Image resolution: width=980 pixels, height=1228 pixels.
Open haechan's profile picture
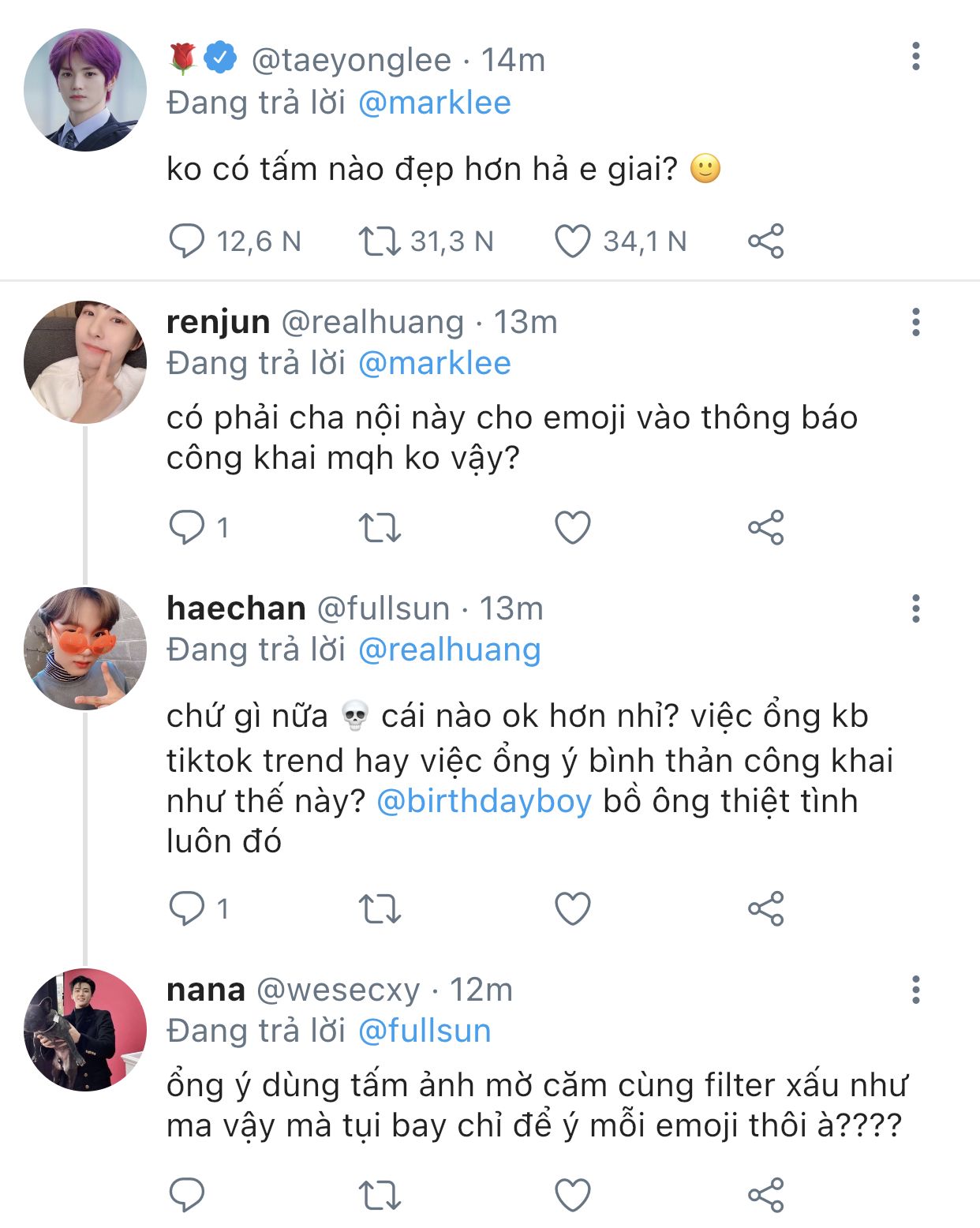tap(85, 648)
